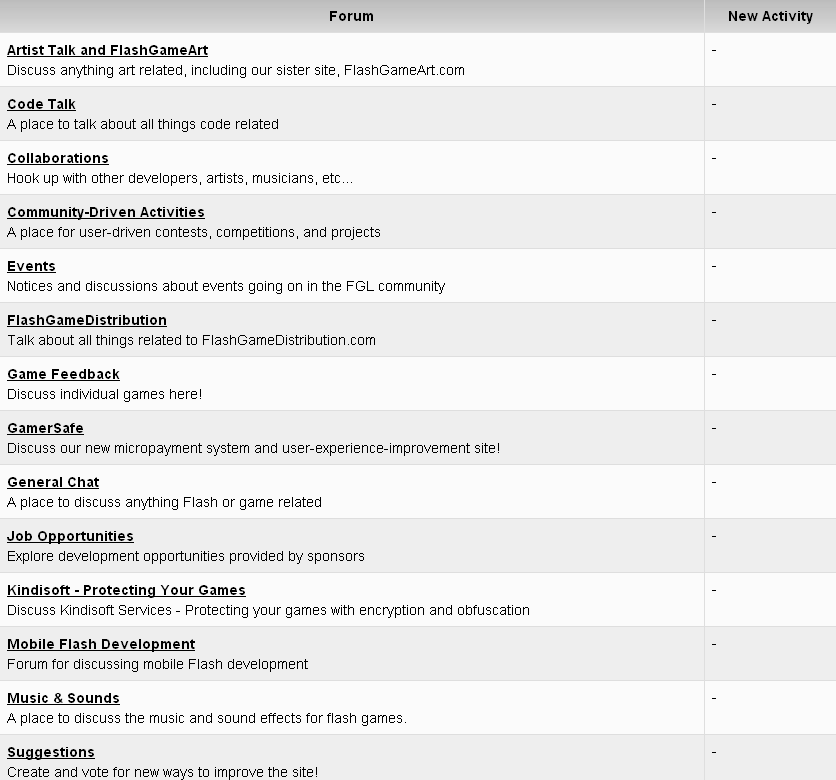Click the Forum column header
The height and width of the screenshot is (780, 836).
[x=351, y=16]
